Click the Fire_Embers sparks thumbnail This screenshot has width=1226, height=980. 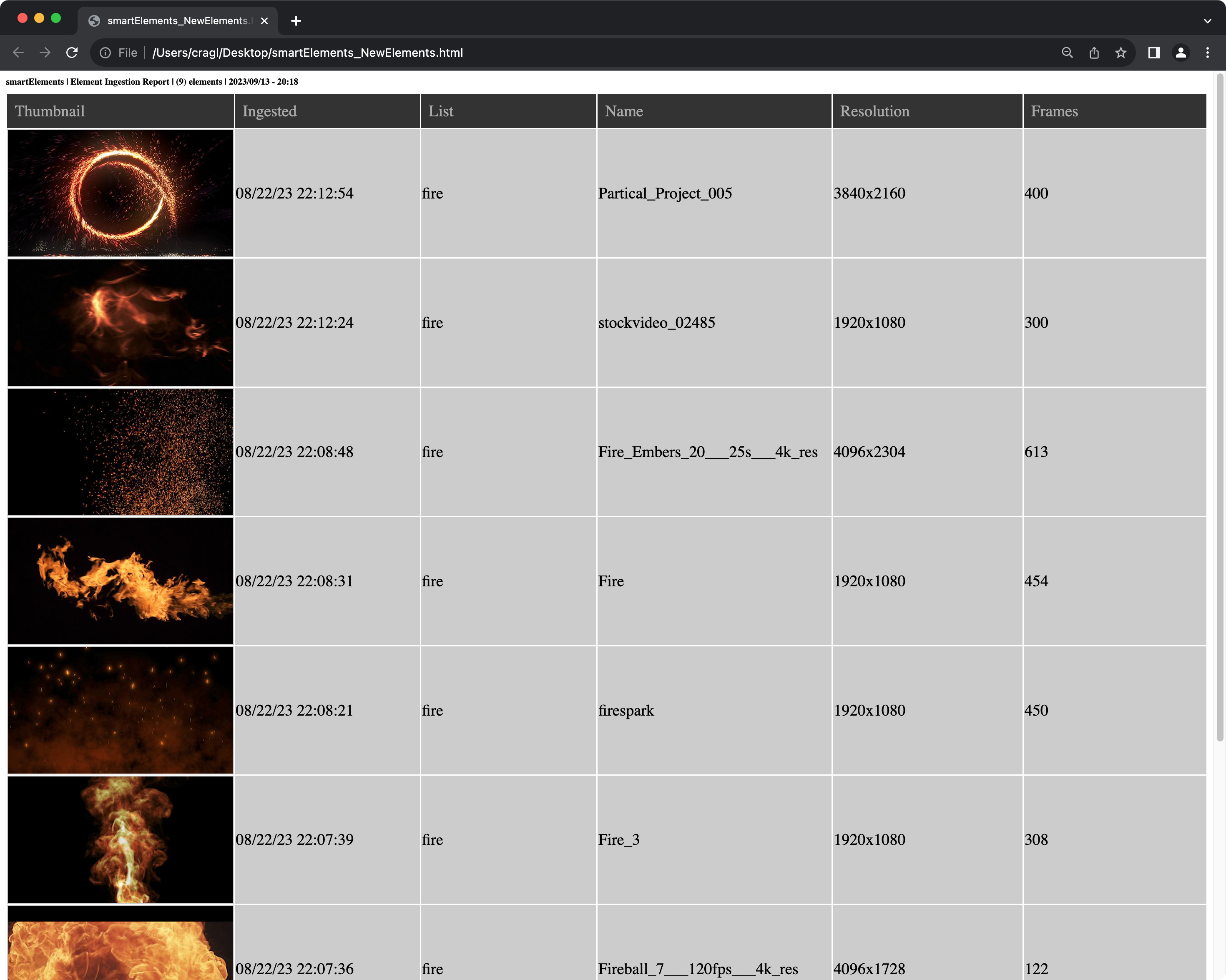pyautogui.click(x=120, y=452)
